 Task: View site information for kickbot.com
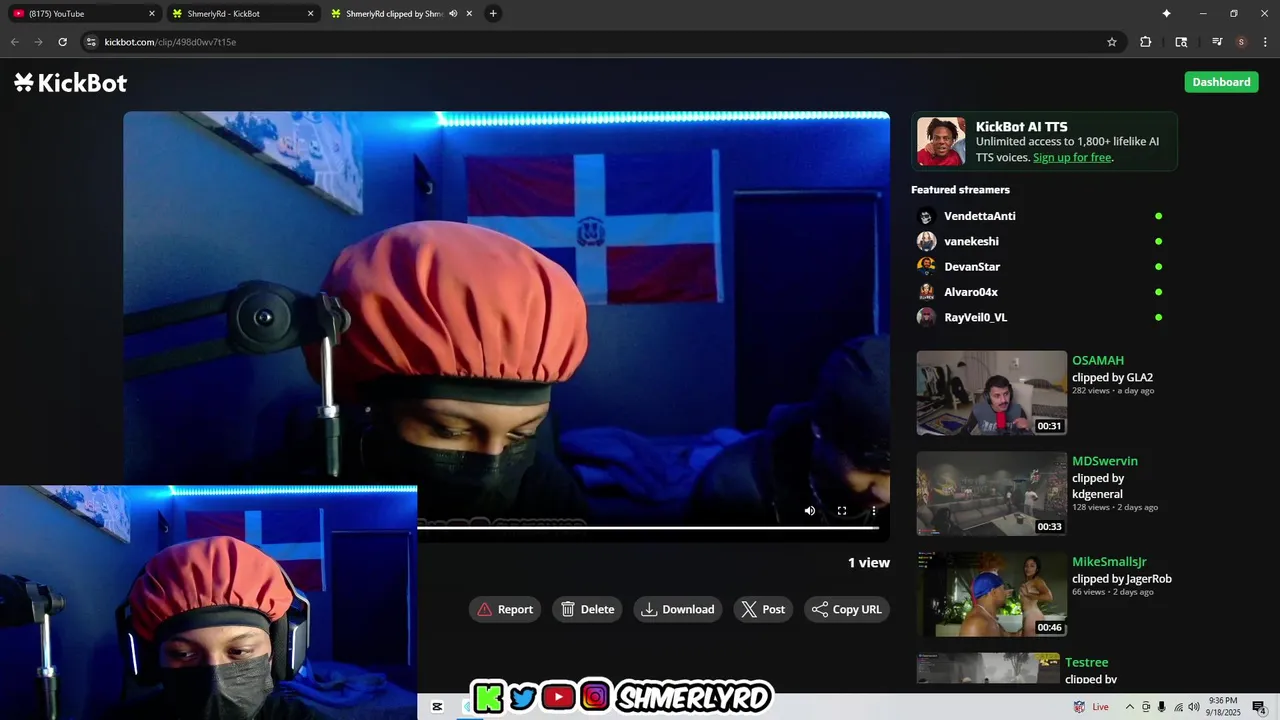91,42
